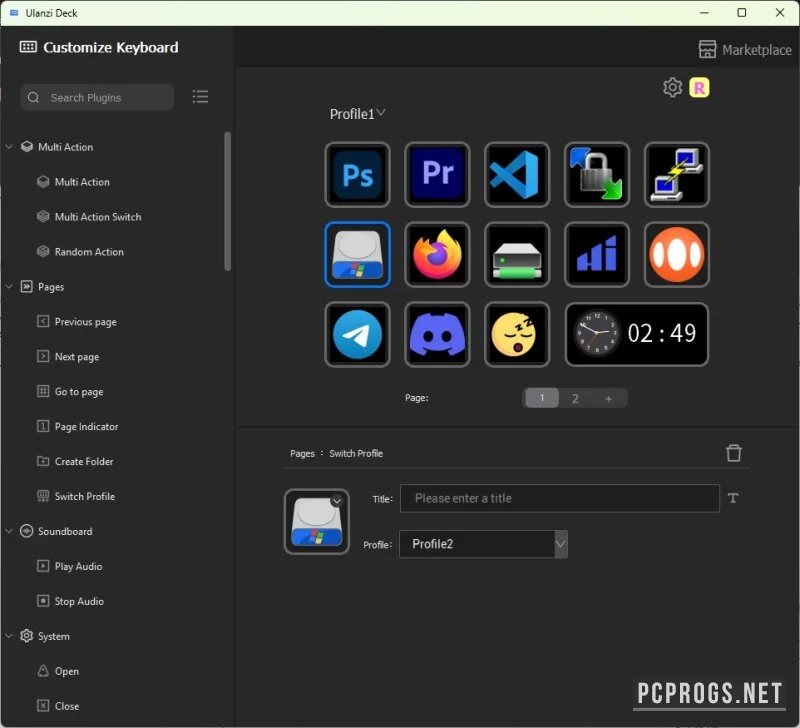The image size is (800, 728).
Task: Select the Premiere Pro key
Action: [437, 174]
